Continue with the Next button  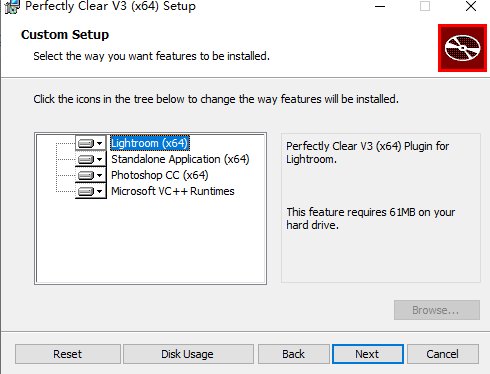pyautogui.click(x=368, y=354)
